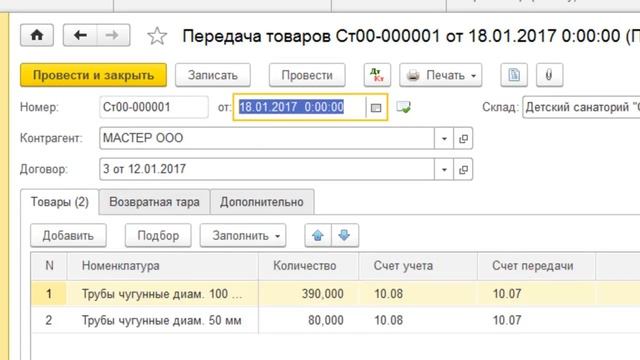The width and height of the screenshot is (640, 360).
Task: Click Счет учета 10.08 in row 2
Action: pos(418,320)
